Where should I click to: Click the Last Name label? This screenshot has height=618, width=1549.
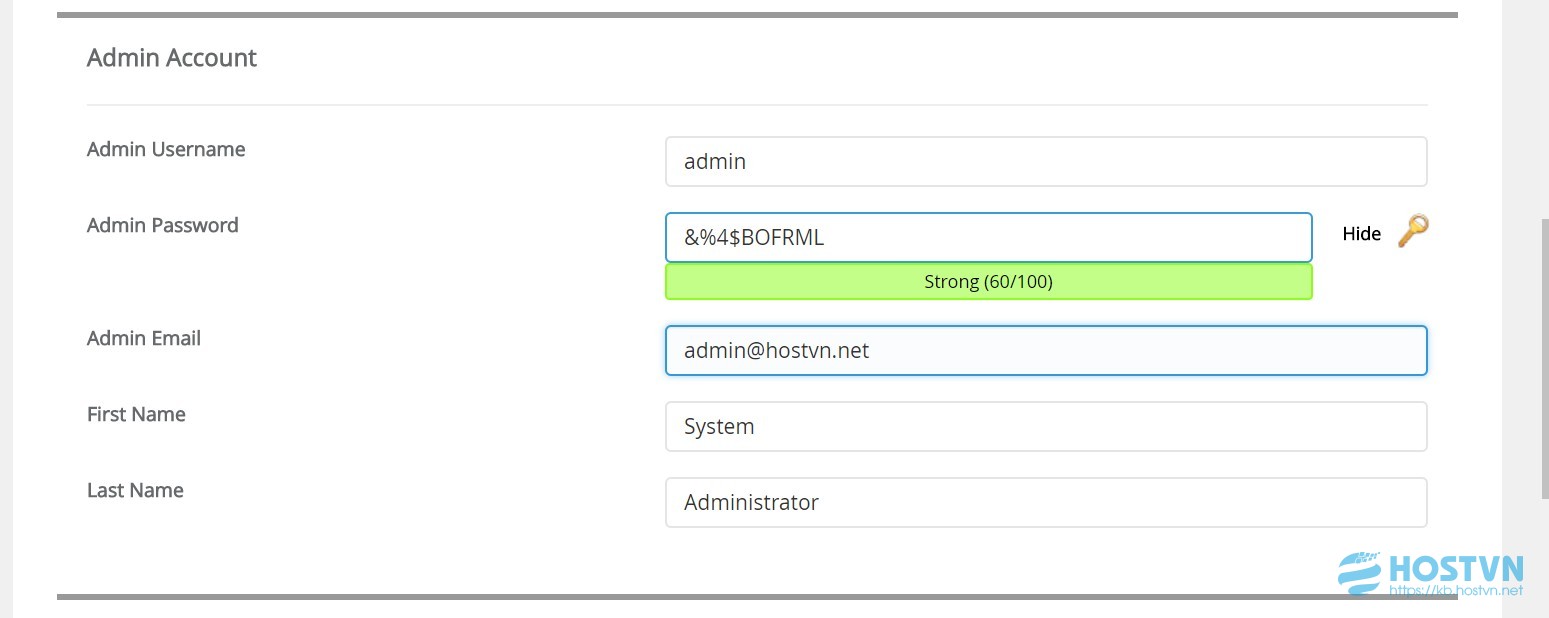tap(135, 490)
